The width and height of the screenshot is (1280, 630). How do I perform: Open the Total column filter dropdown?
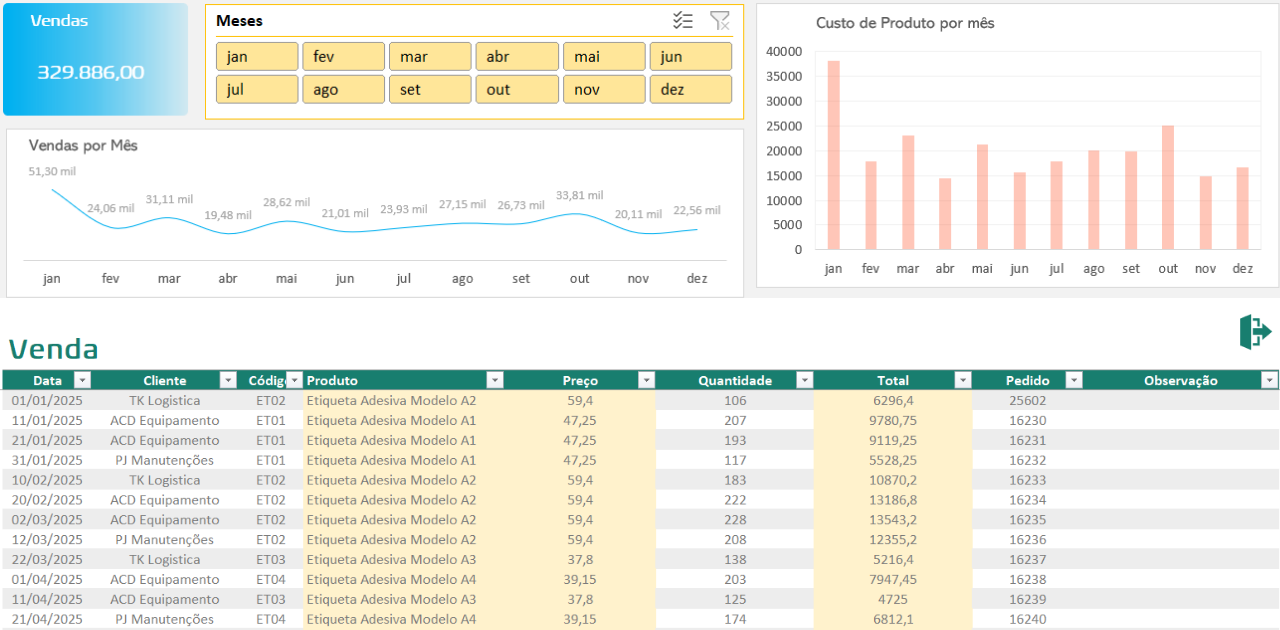coord(962,380)
